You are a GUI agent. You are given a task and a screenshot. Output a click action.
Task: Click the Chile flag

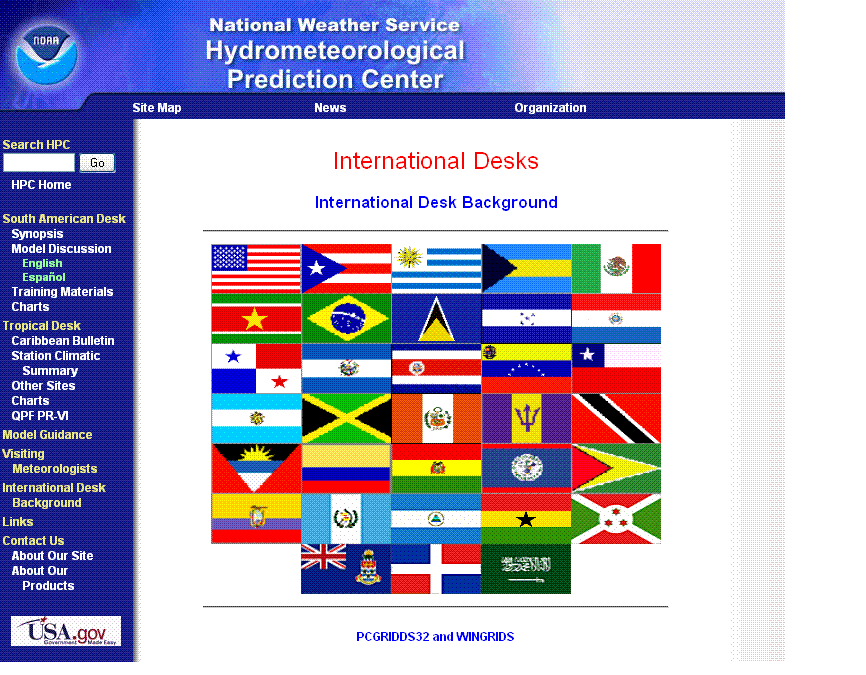[616, 368]
